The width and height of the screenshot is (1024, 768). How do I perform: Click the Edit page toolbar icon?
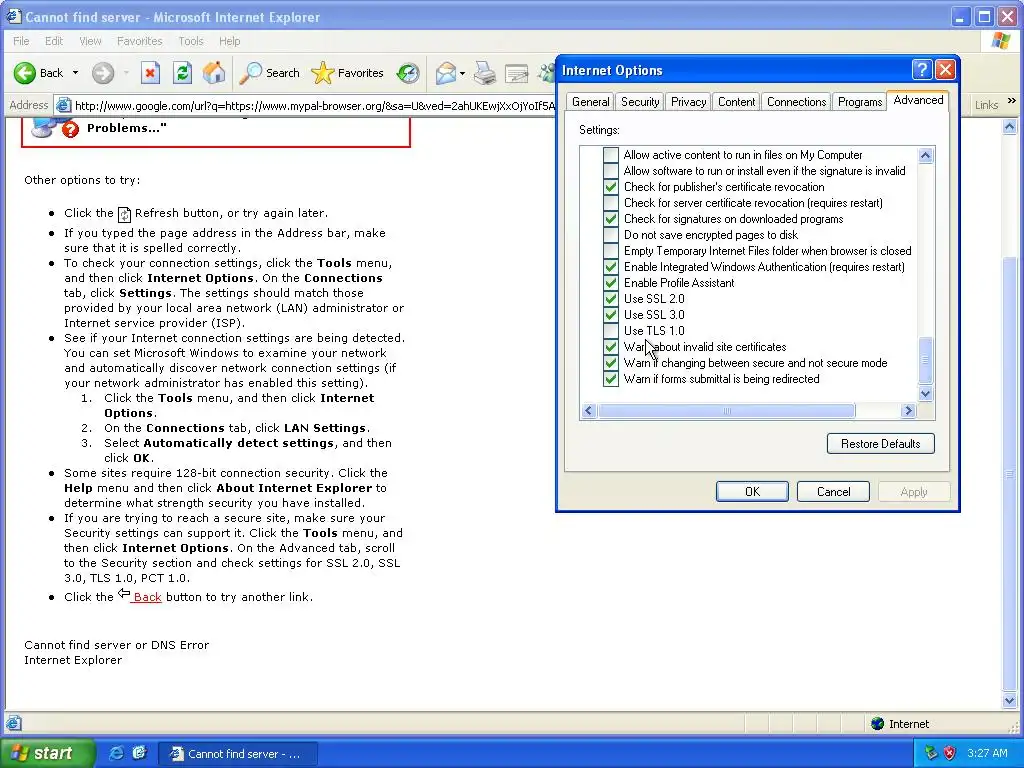[x=516, y=72]
